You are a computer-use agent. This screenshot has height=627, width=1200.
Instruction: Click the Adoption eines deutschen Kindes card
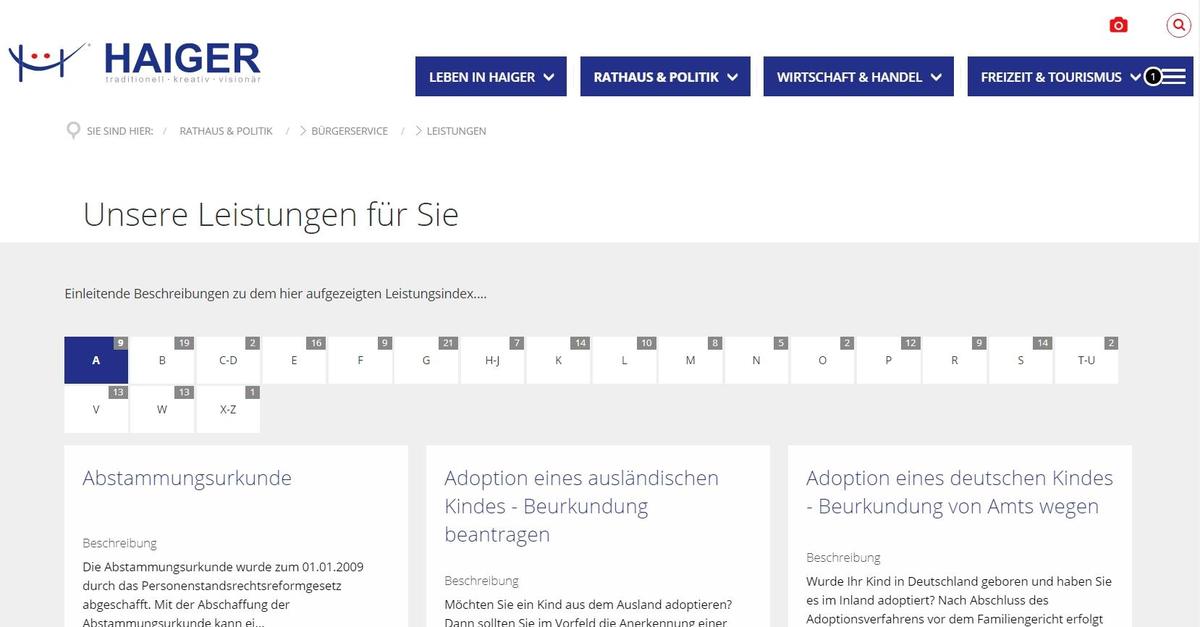[x=959, y=492]
